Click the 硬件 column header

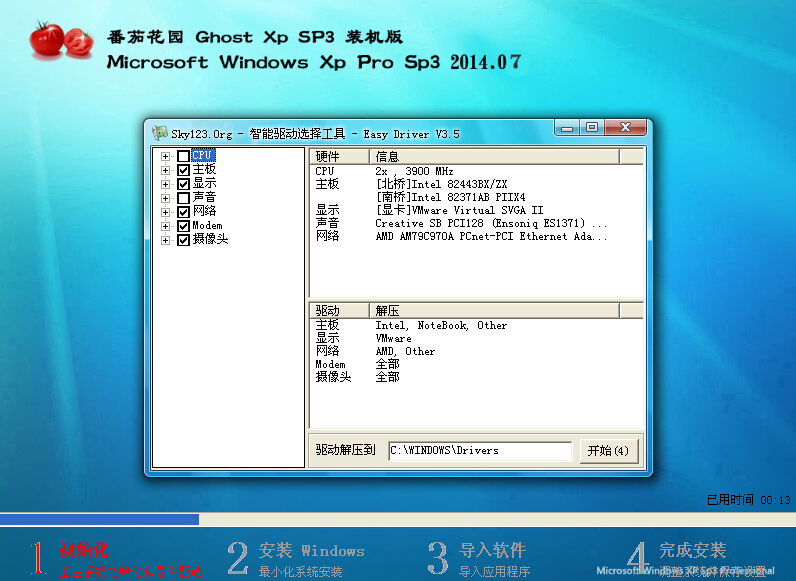click(339, 156)
